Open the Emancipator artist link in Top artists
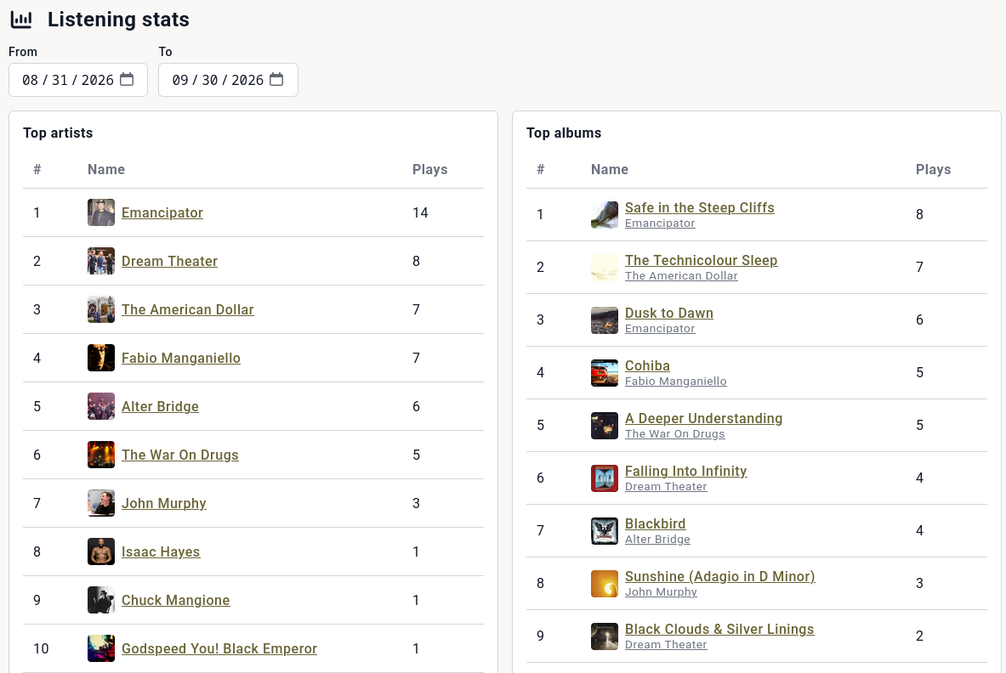 coord(162,212)
